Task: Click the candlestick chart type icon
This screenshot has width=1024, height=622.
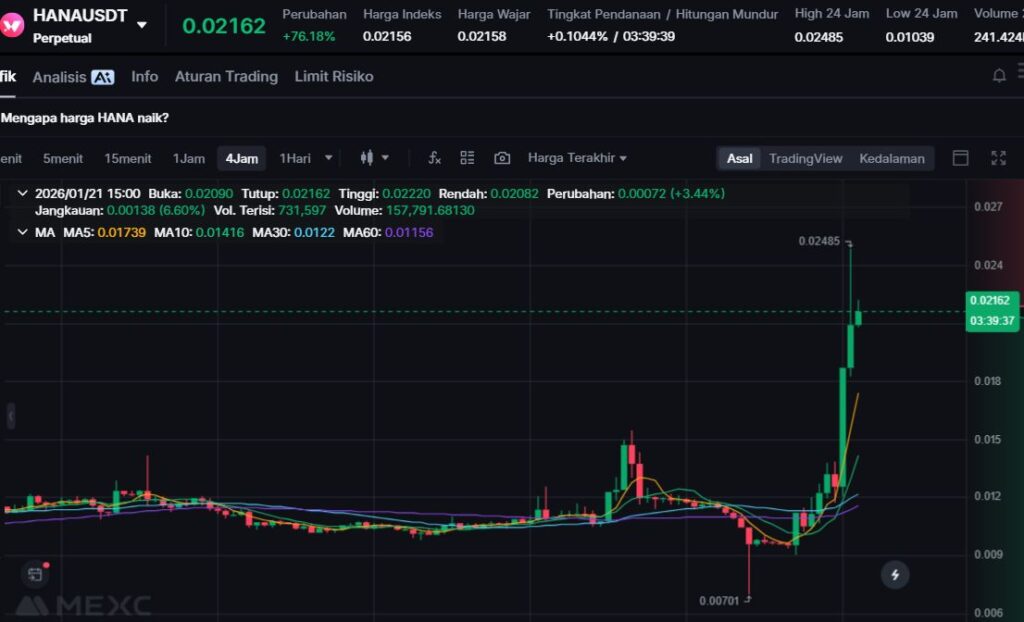Action: pos(367,158)
